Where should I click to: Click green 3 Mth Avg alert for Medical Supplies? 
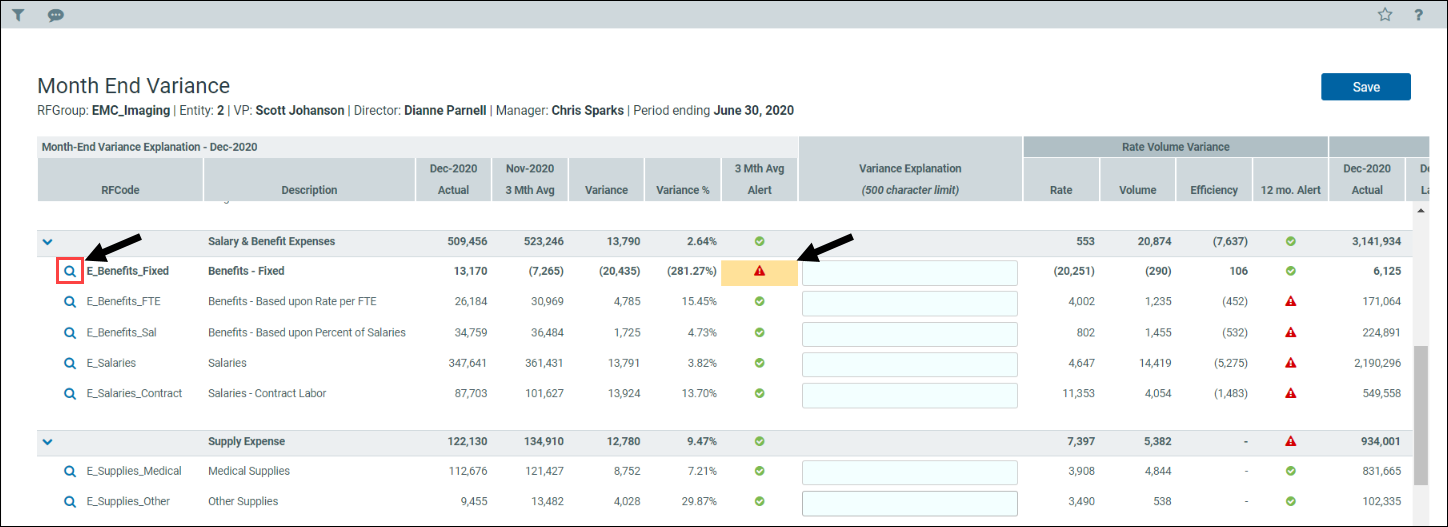point(759,471)
